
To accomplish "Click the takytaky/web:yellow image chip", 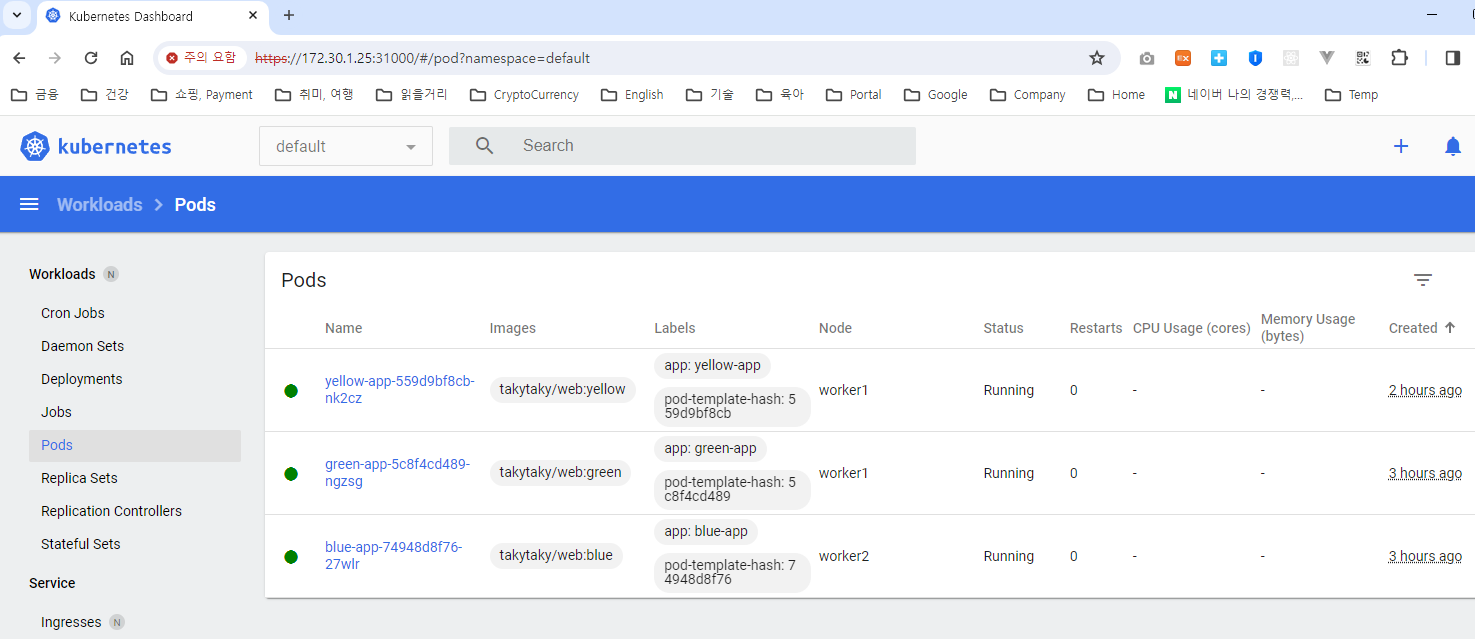I will [562, 390].
